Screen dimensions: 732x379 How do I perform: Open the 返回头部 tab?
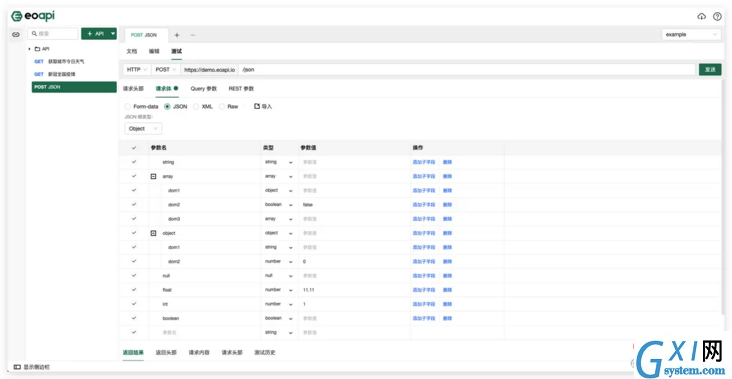coord(166,352)
